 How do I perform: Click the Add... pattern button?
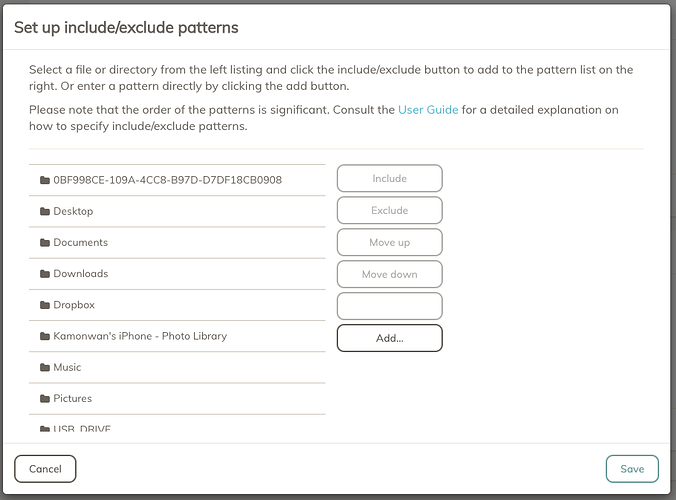tap(390, 338)
